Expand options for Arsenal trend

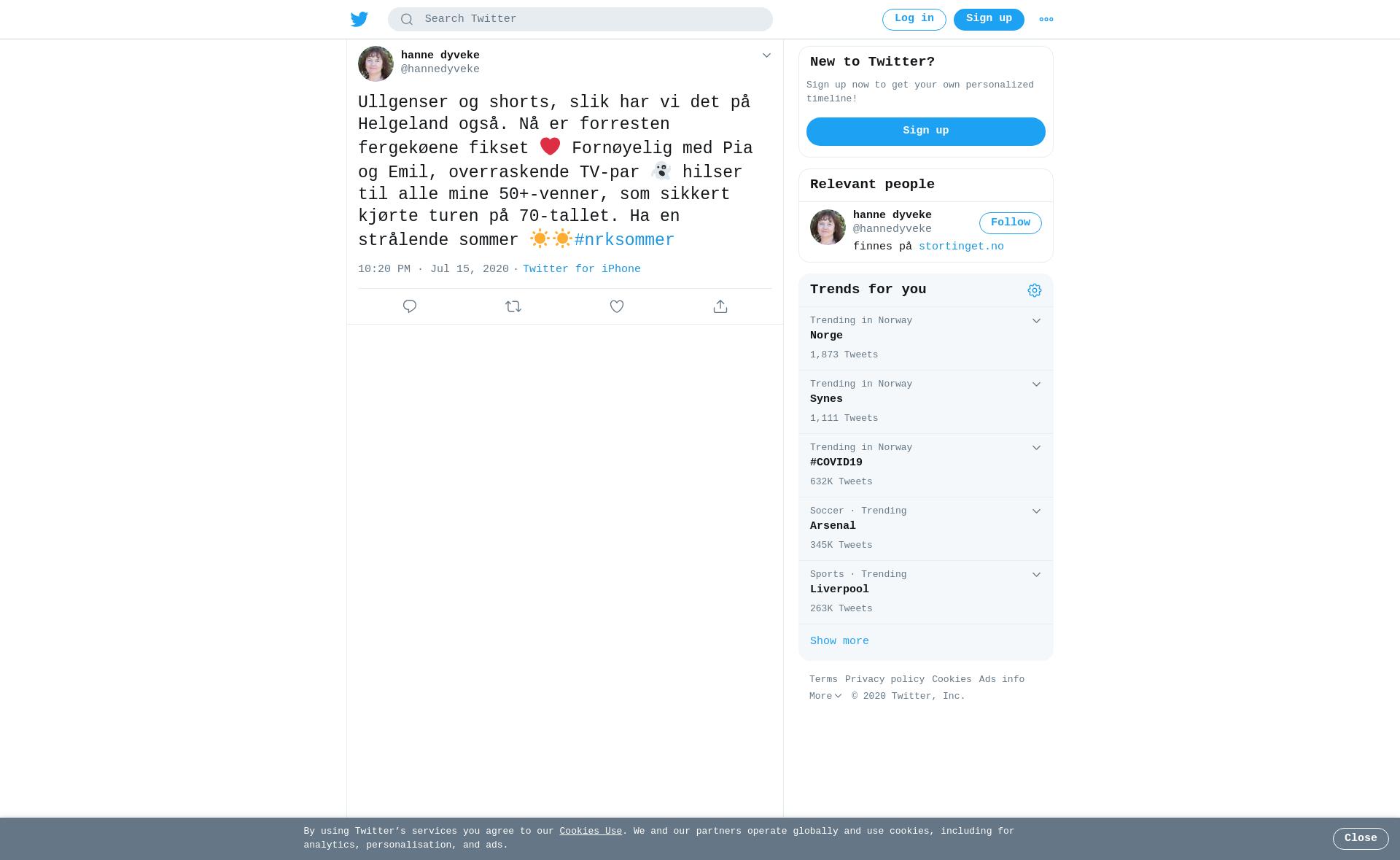pos(1036,511)
